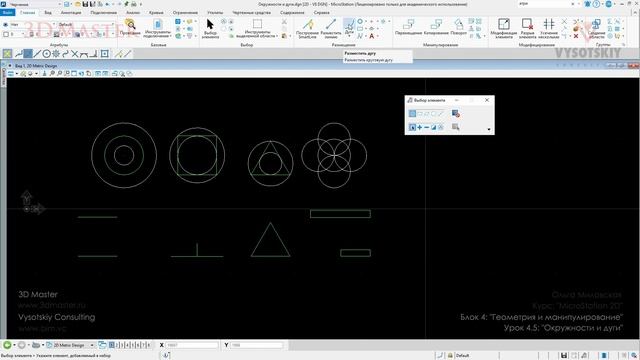Choose Разместить дугу from popup

(x=360, y=53)
